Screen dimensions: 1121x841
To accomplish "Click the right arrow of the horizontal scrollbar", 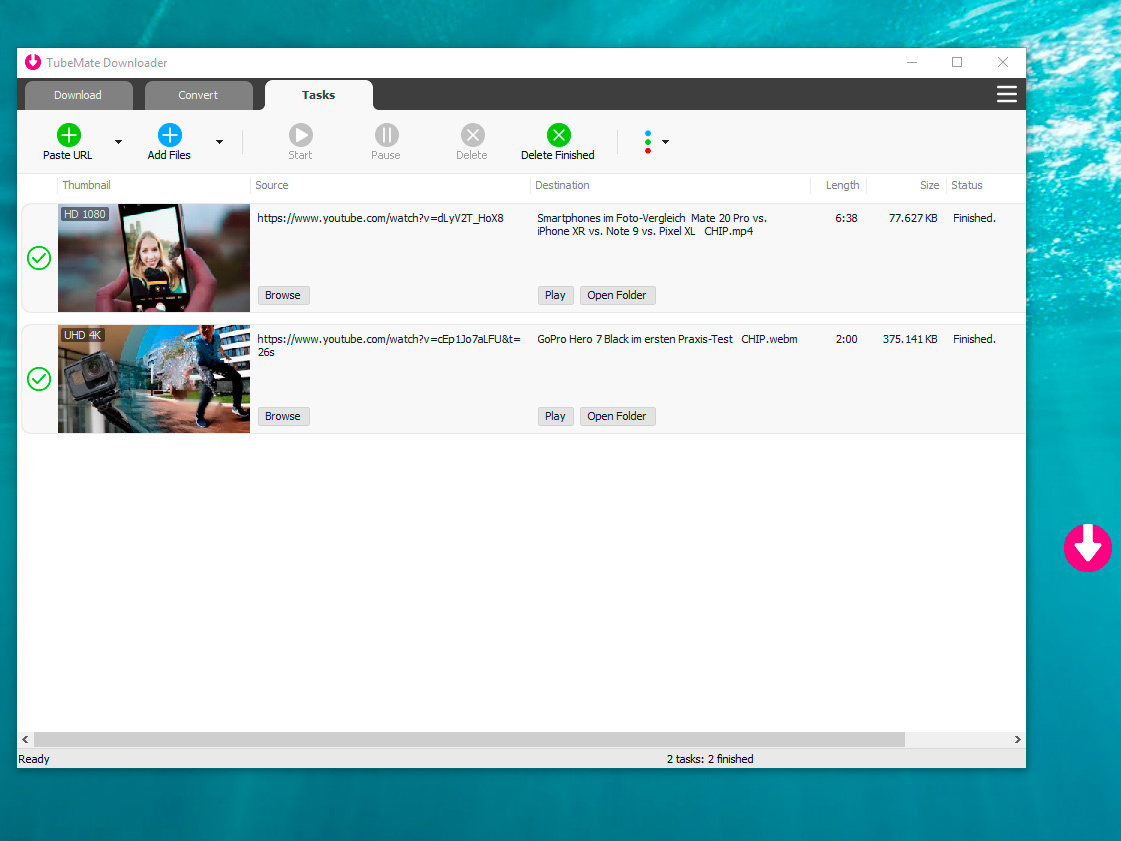I will [1017, 739].
